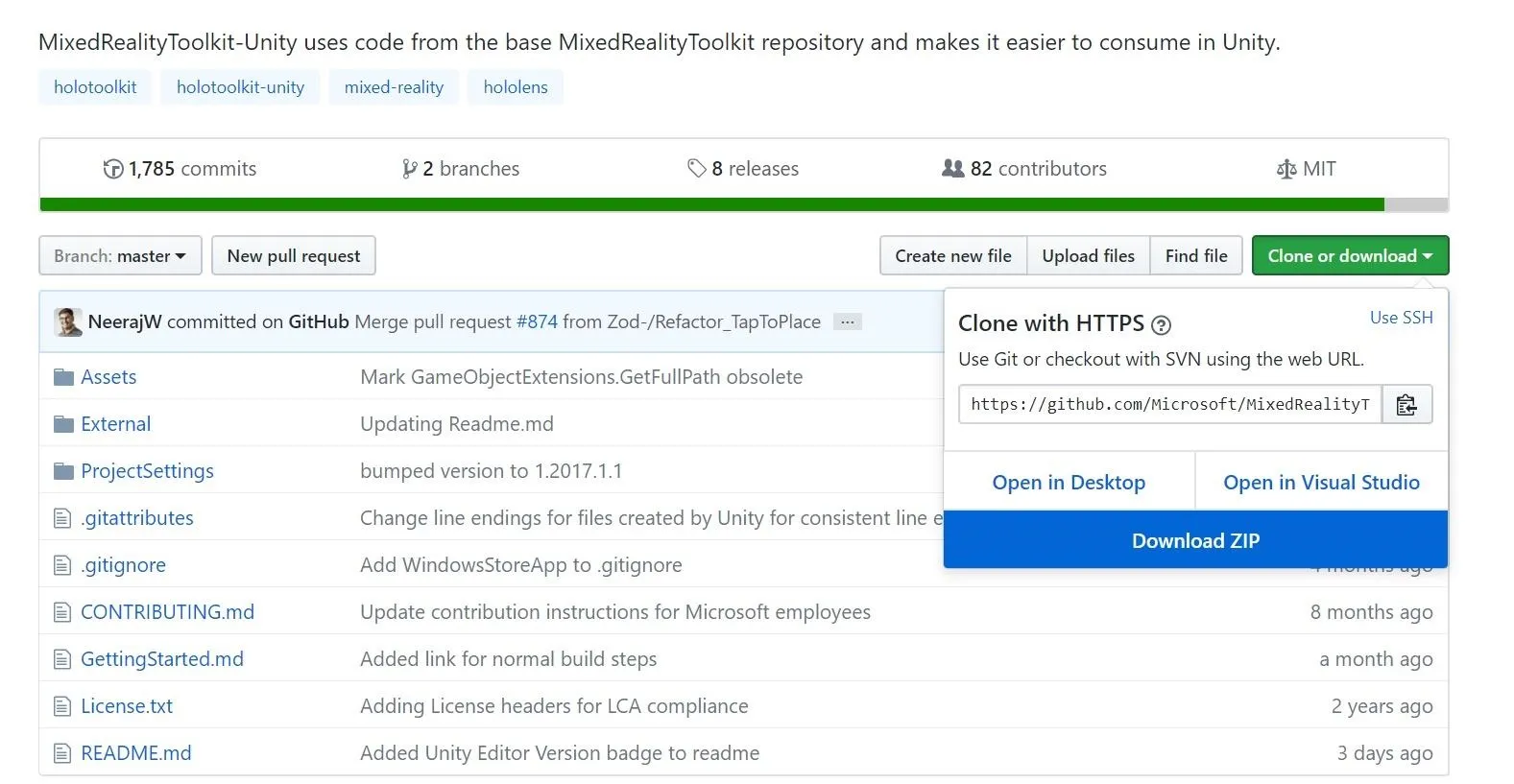Click the contributors people icon

(952, 168)
